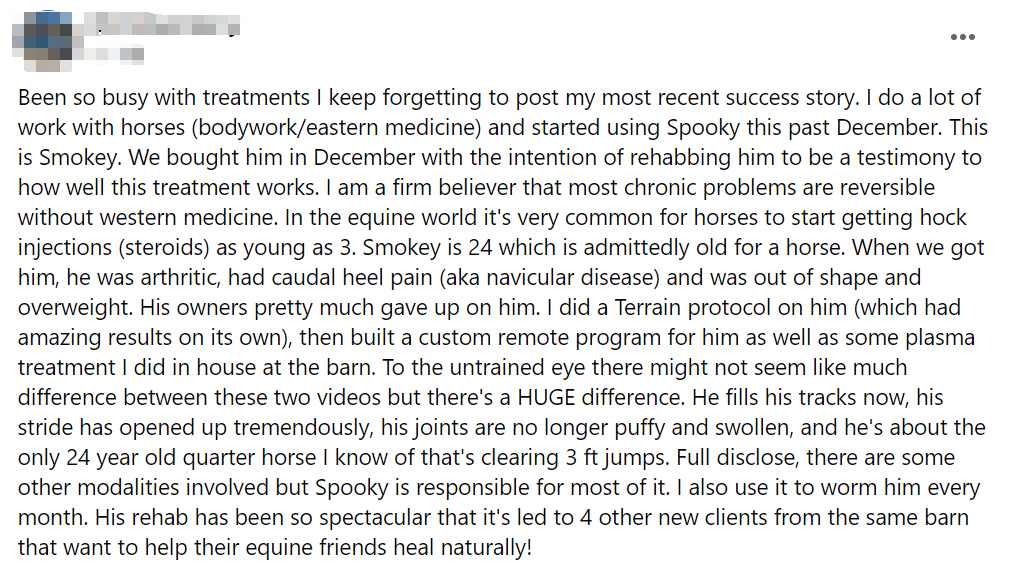
Task: Click the blurred post timestamp below the name
Action: 112,55
